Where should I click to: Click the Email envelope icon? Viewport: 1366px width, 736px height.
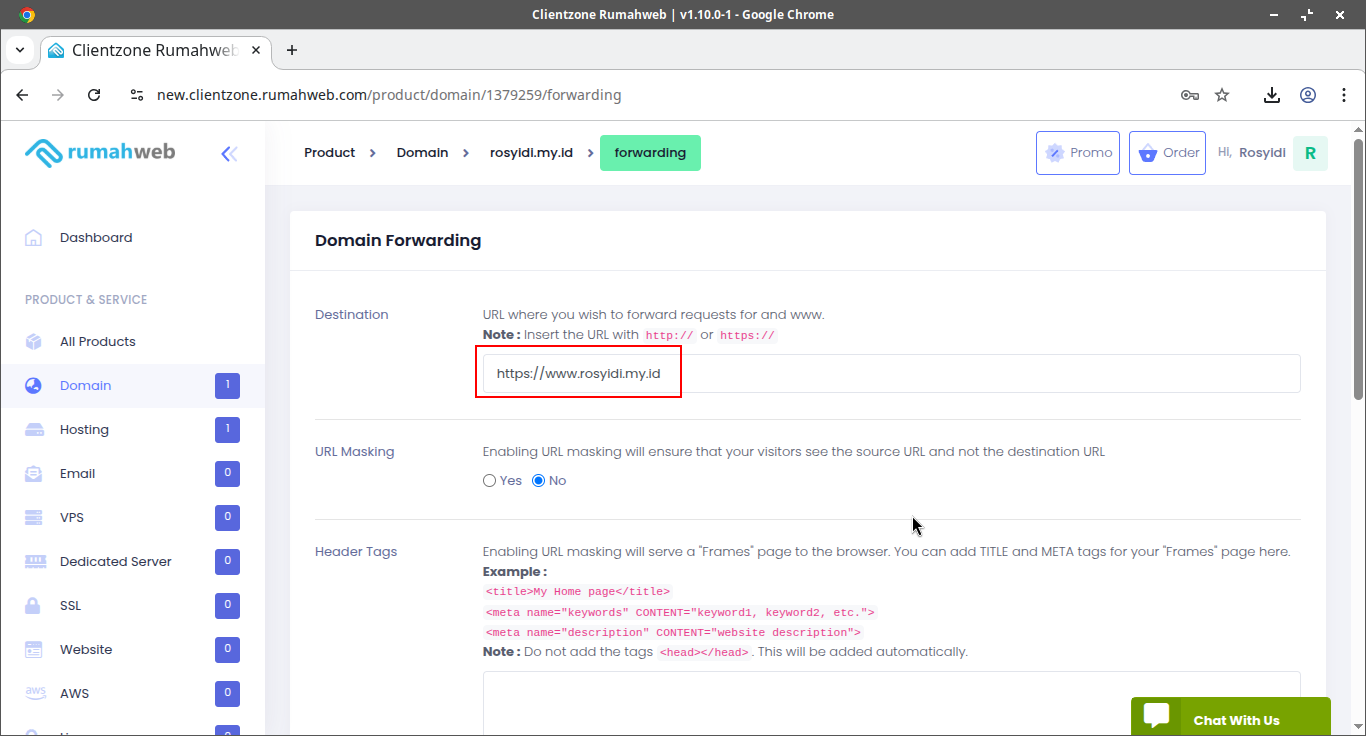point(34,474)
